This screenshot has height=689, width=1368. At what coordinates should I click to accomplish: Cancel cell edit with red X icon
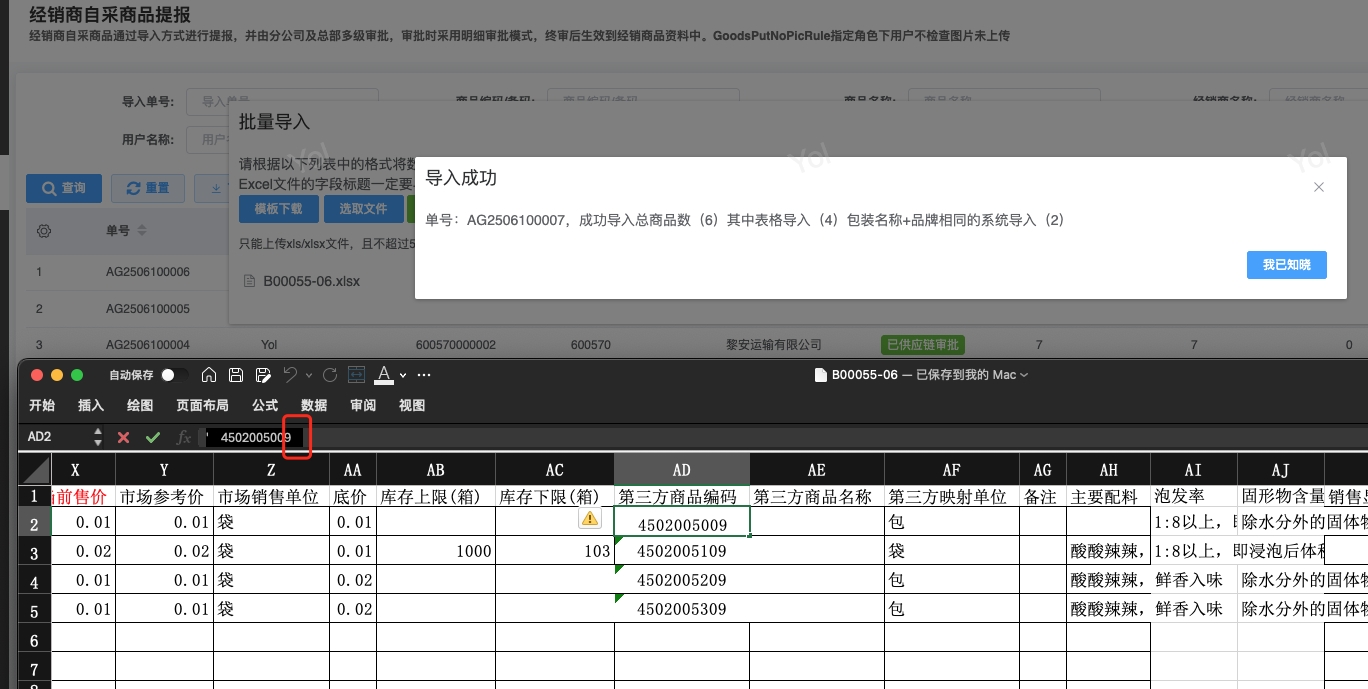(x=124, y=437)
